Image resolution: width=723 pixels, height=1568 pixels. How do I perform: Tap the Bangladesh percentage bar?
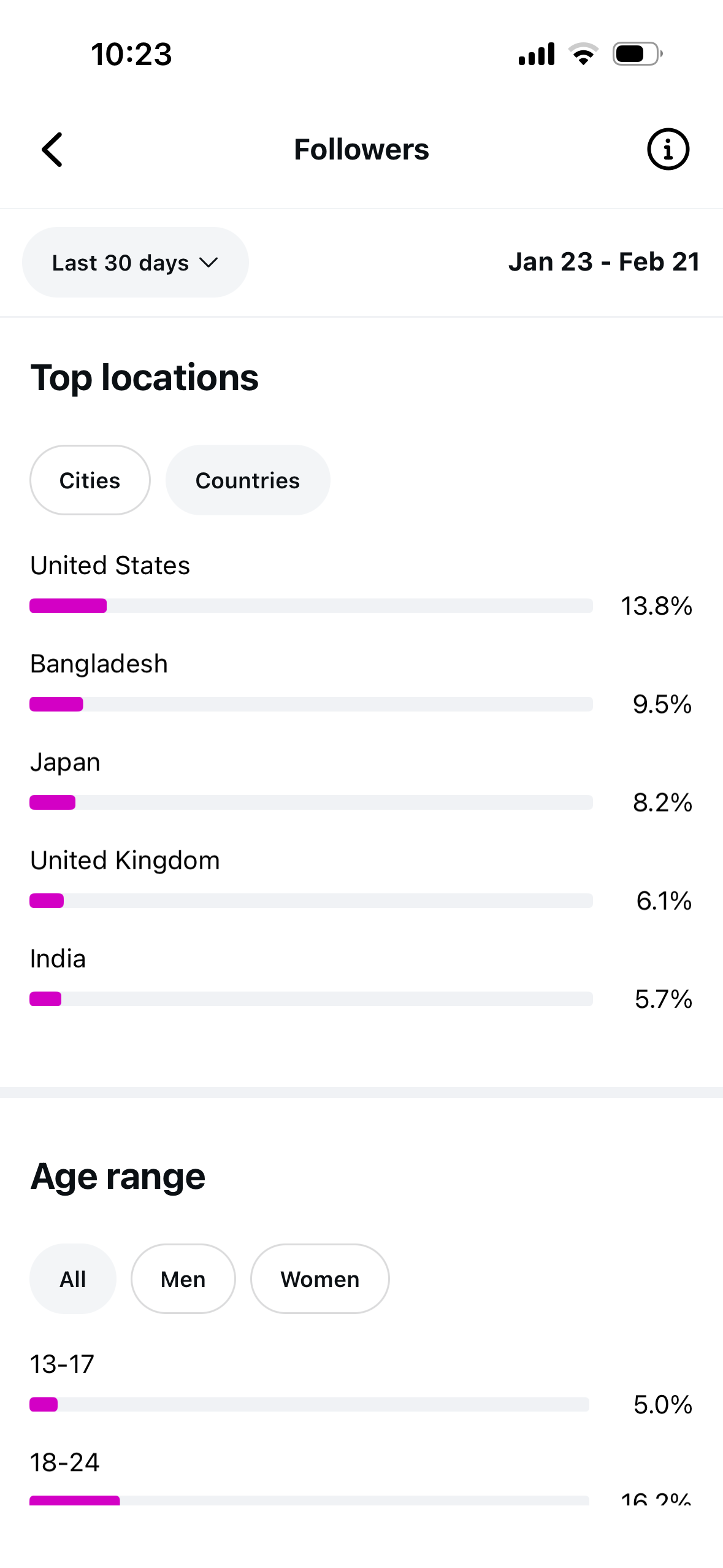(312, 704)
